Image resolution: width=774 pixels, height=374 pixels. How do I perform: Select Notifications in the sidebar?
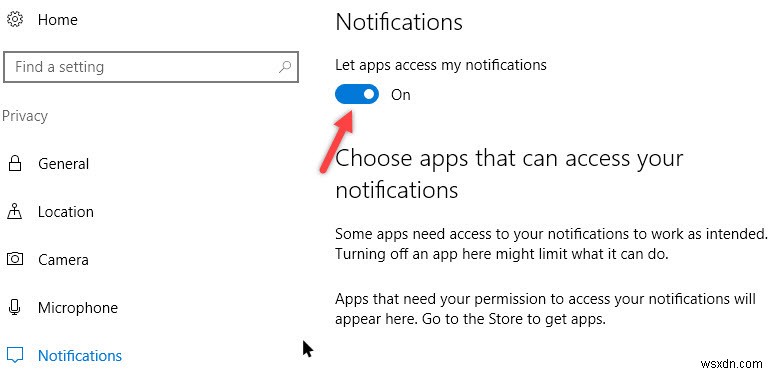point(80,355)
